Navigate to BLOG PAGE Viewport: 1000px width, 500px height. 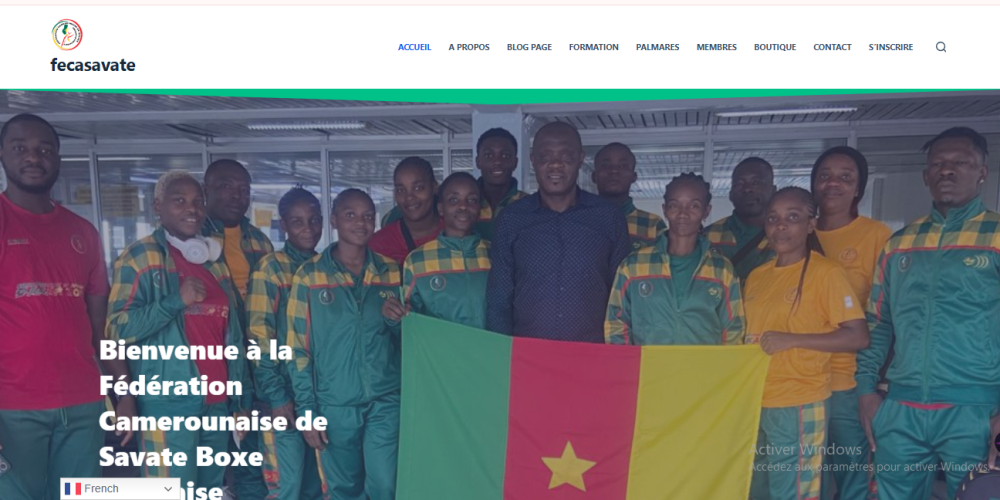[x=529, y=47]
